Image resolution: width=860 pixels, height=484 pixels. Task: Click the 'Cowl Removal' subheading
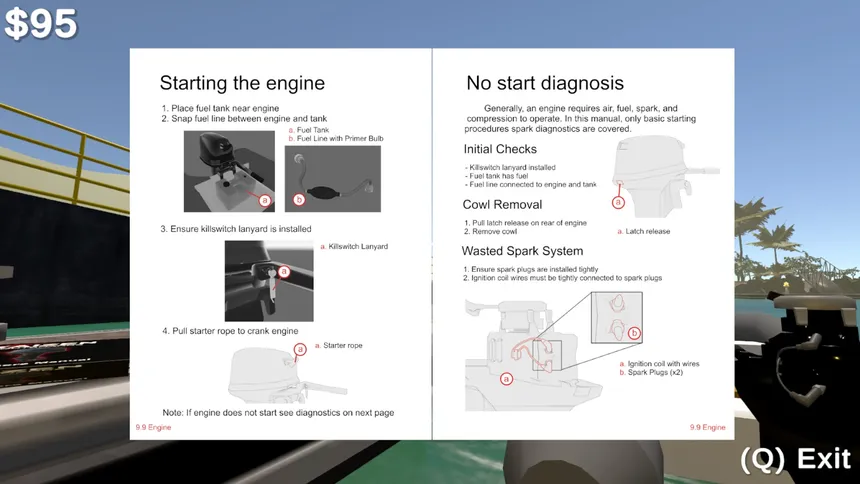[502, 205]
